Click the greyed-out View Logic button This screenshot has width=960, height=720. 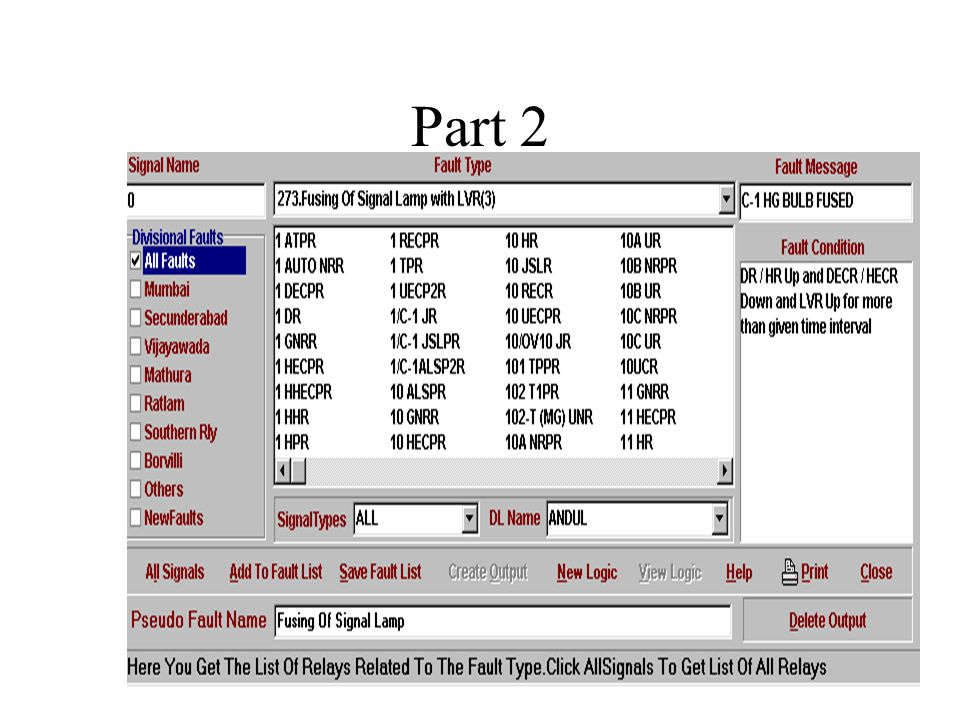(670, 572)
